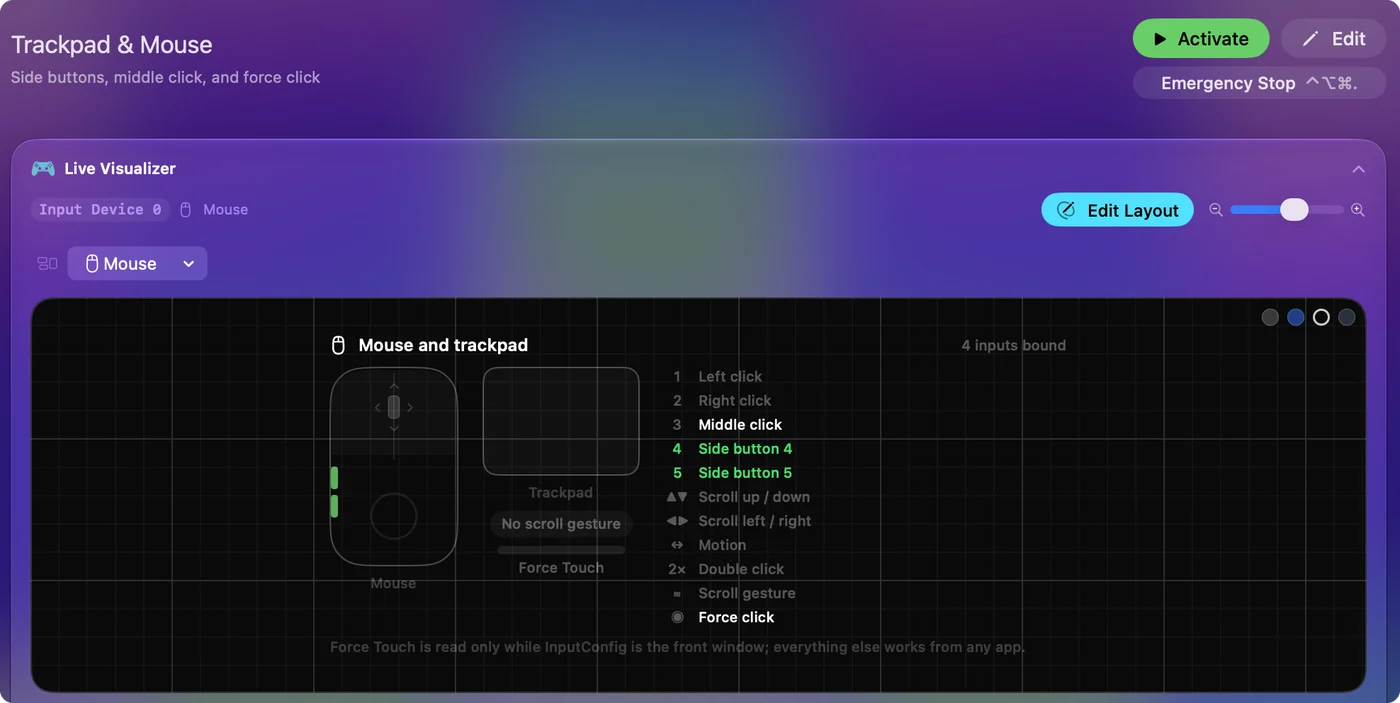Select the Force click row

pos(723,617)
